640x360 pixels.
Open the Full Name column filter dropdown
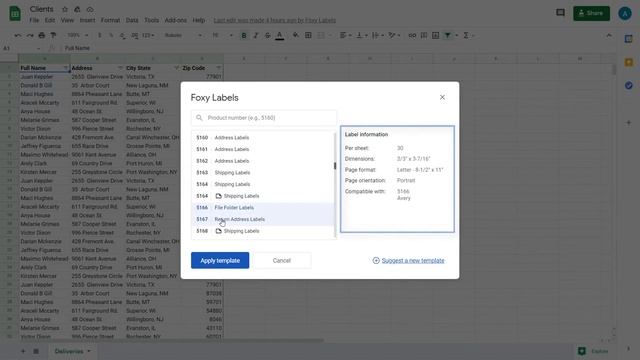tap(65, 68)
